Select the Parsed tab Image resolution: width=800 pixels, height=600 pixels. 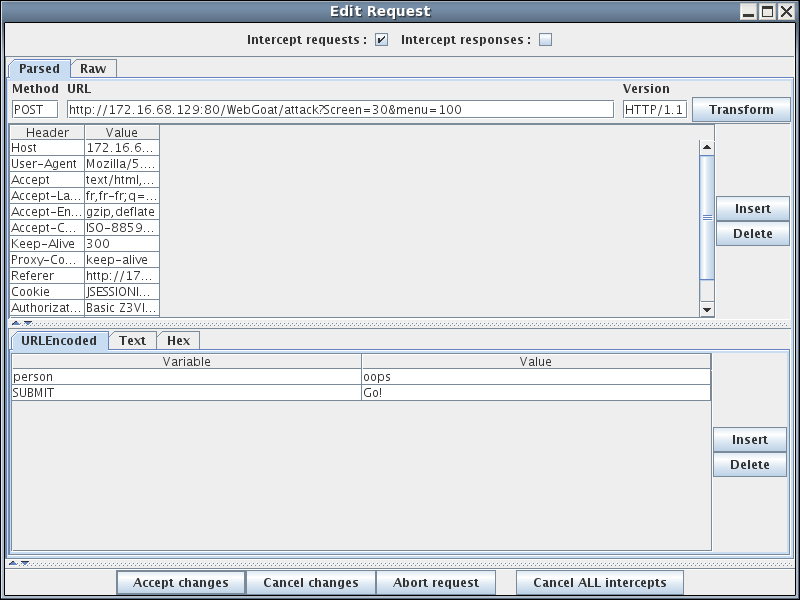coord(39,69)
